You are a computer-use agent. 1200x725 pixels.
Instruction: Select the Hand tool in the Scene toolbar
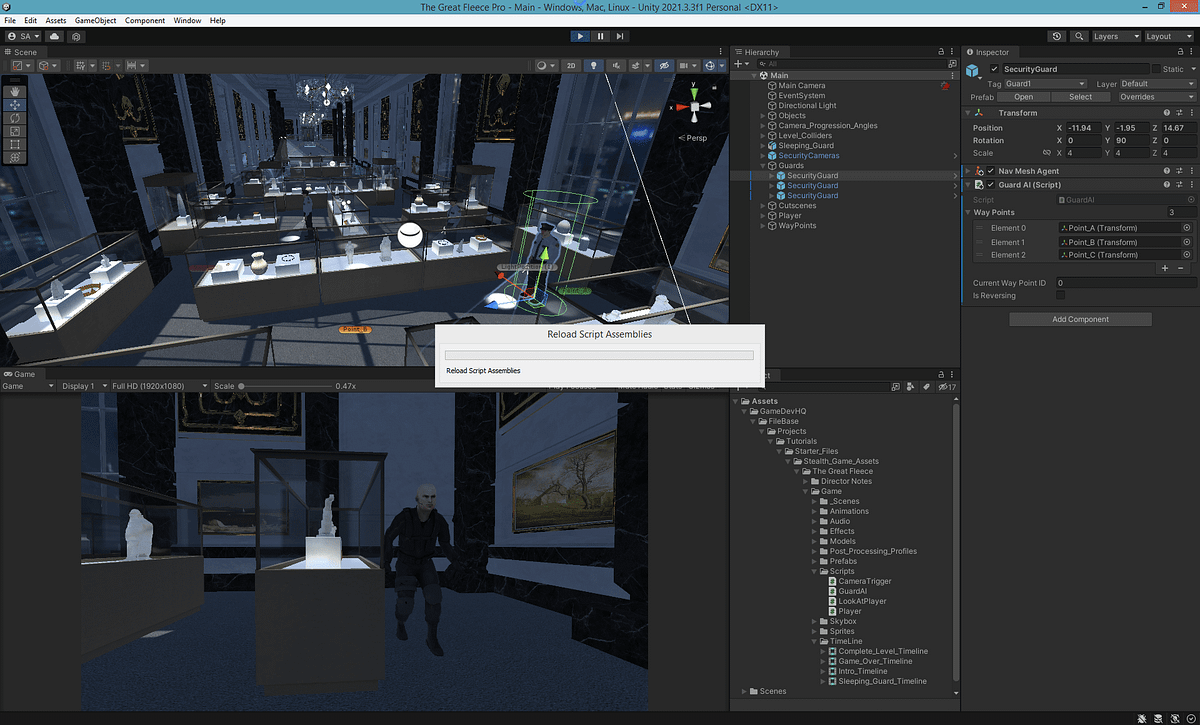(x=14, y=92)
